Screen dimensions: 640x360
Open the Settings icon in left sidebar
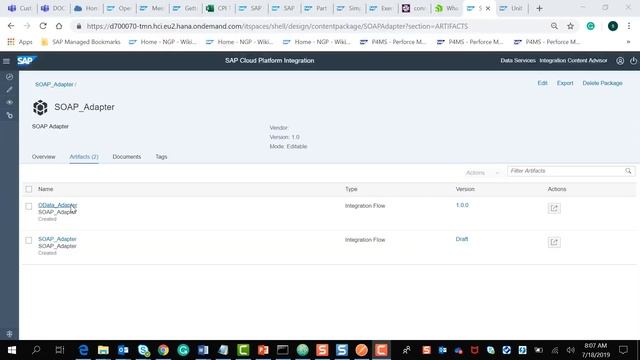pos(9,116)
